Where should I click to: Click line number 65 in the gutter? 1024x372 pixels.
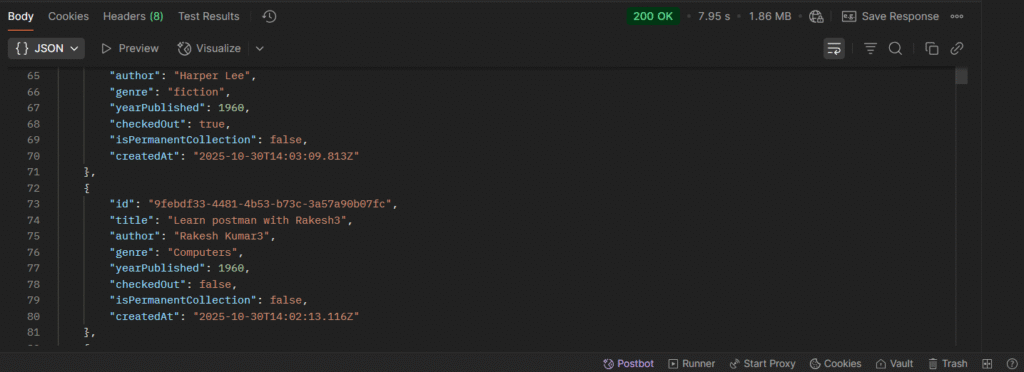click(x=33, y=76)
